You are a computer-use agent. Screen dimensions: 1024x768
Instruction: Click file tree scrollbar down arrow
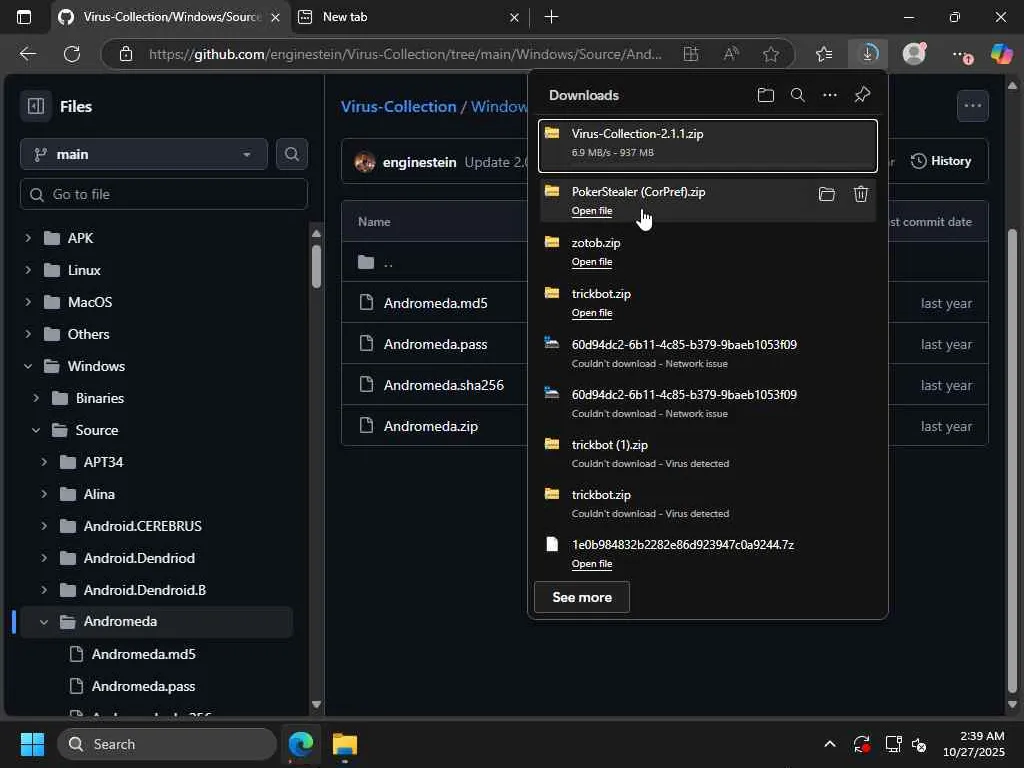316,704
